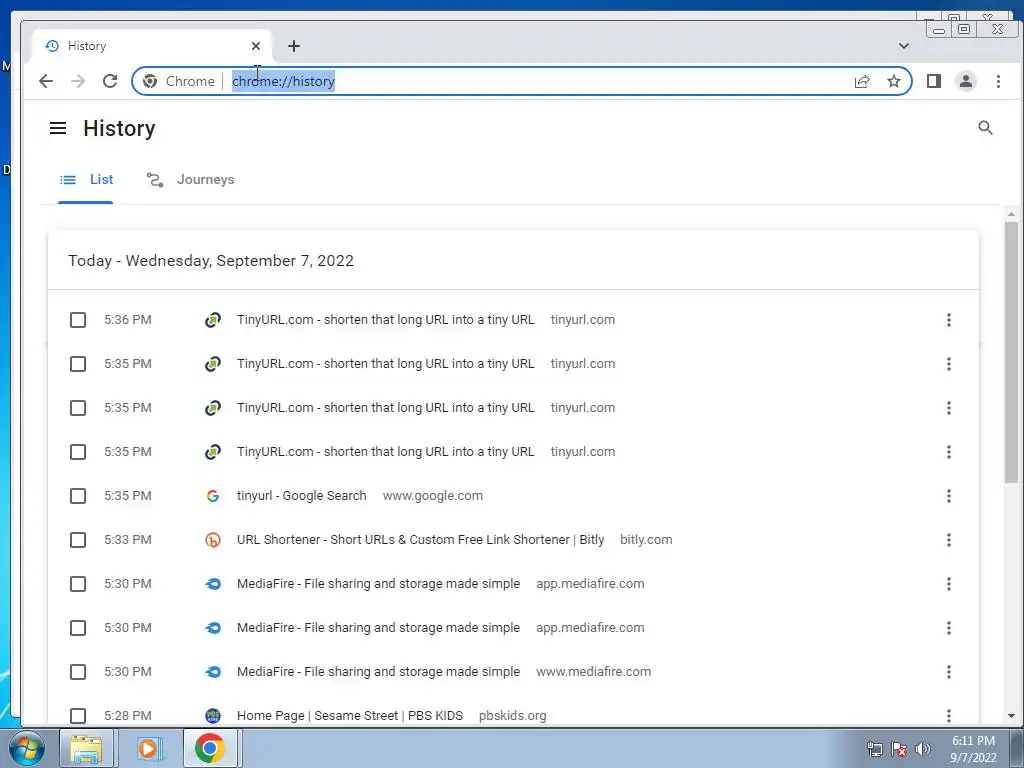
Task: Click the PBS KIDS favicon
Action: coord(213,716)
